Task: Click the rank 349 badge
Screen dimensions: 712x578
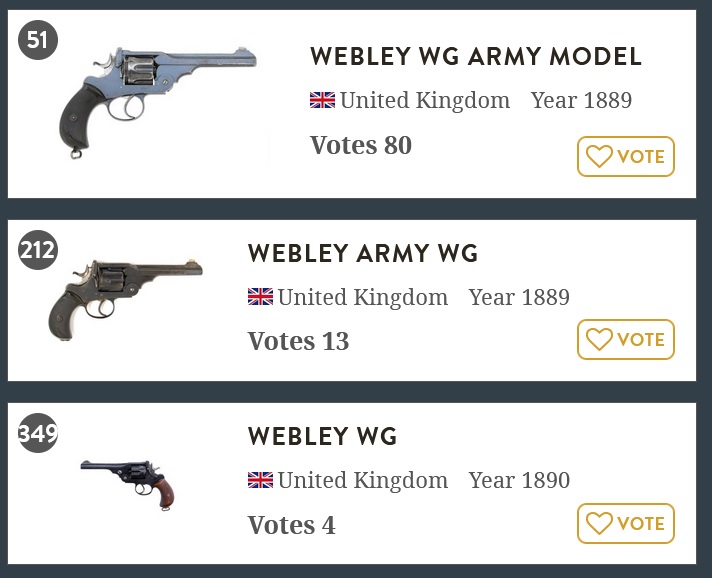Action: pyautogui.click(x=38, y=434)
